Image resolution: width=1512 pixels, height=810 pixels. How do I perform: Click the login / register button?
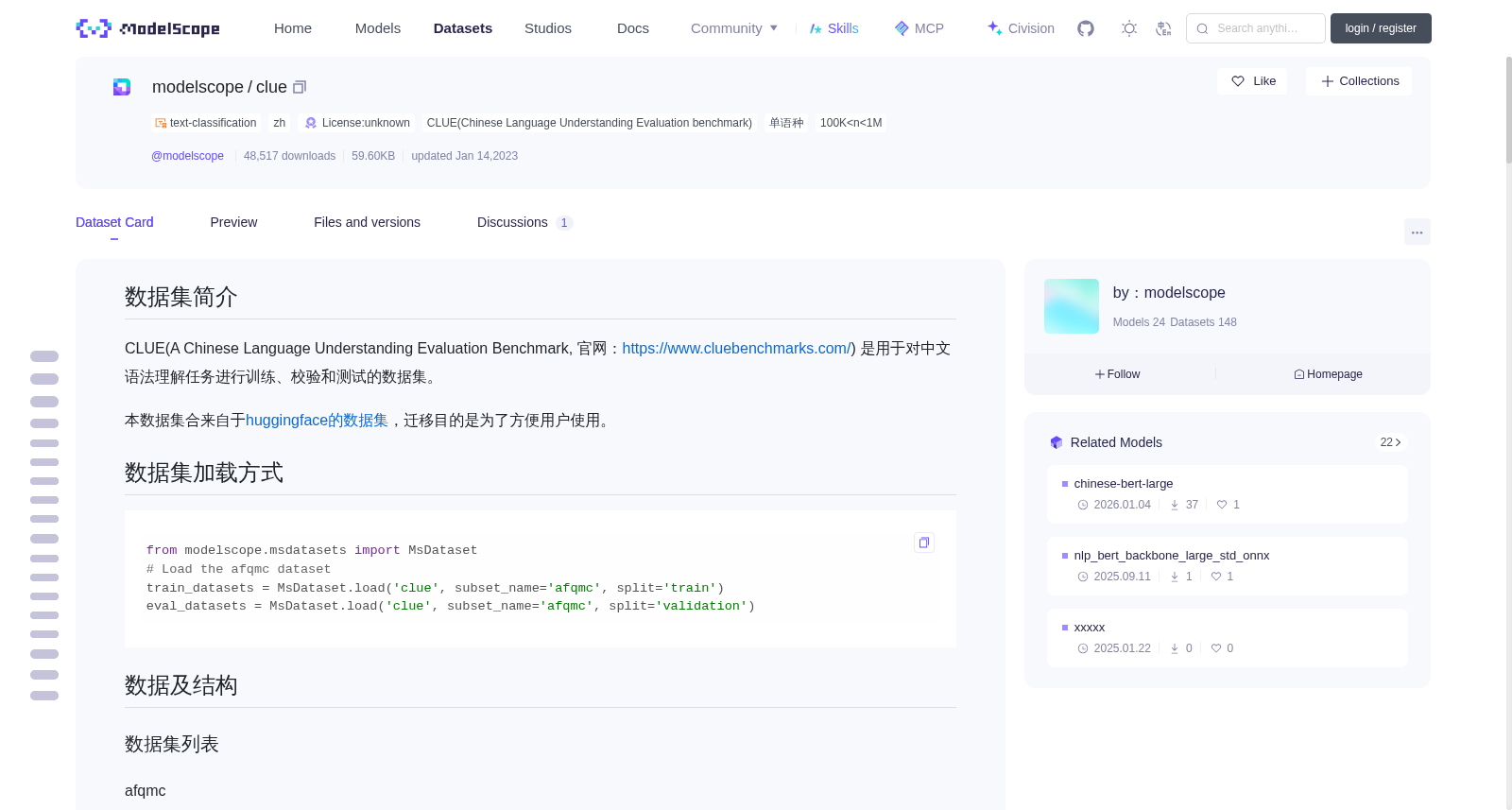pos(1381,28)
